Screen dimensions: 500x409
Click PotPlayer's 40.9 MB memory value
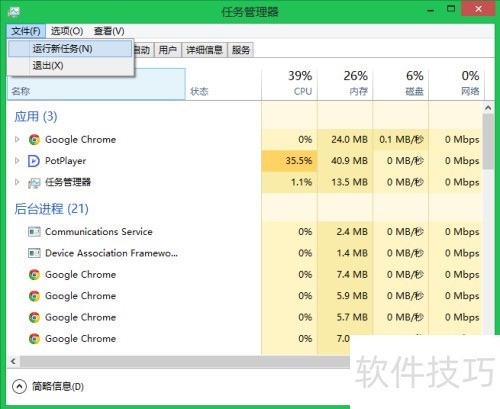point(349,161)
